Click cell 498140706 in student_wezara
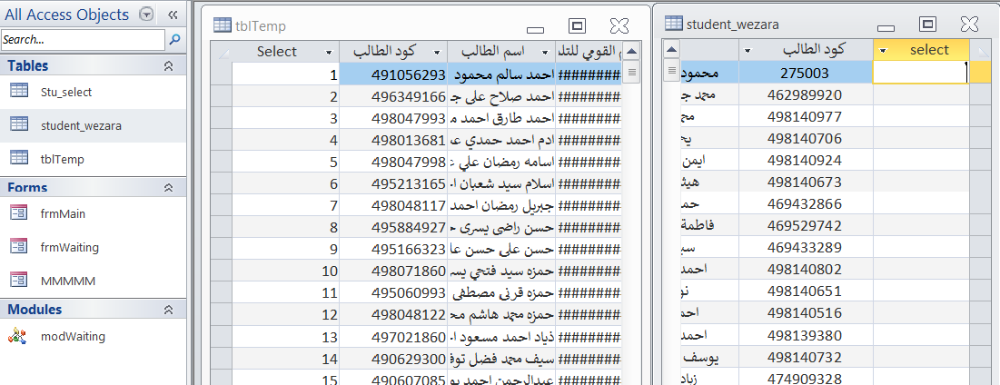This screenshot has width=1000, height=385. tap(805, 138)
